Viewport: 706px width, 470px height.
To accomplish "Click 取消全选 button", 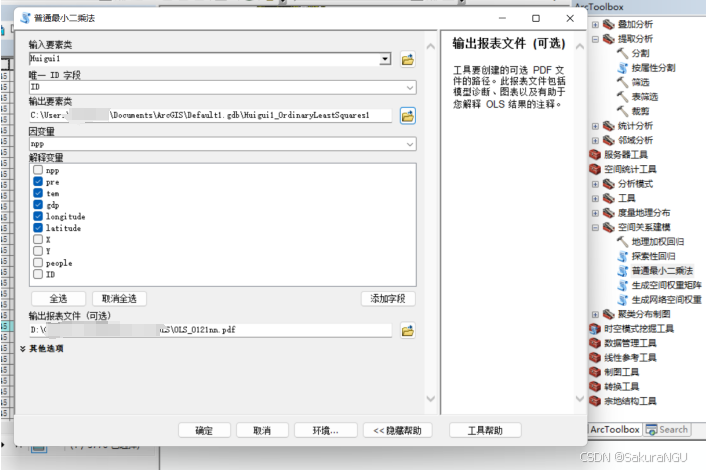I will pyautogui.click(x=119, y=298).
